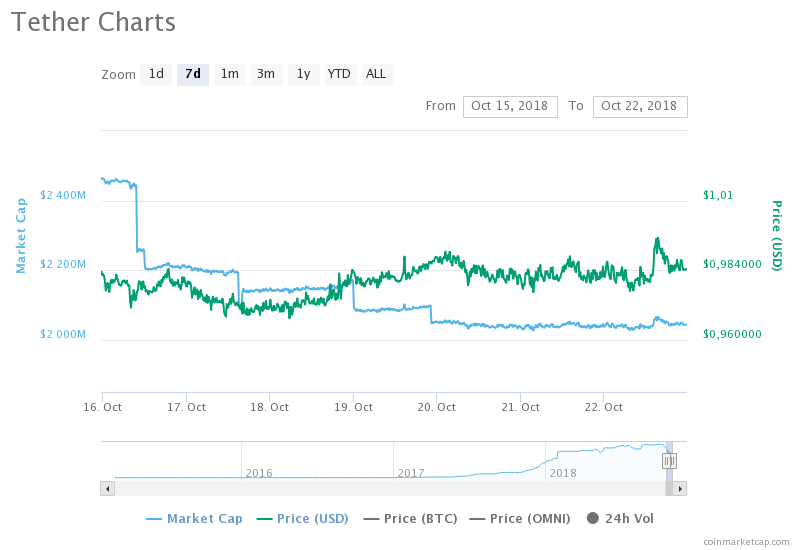Select the 1d zoom range
Image resolution: width=800 pixels, height=550 pixels.
click(x=156, y=74)
